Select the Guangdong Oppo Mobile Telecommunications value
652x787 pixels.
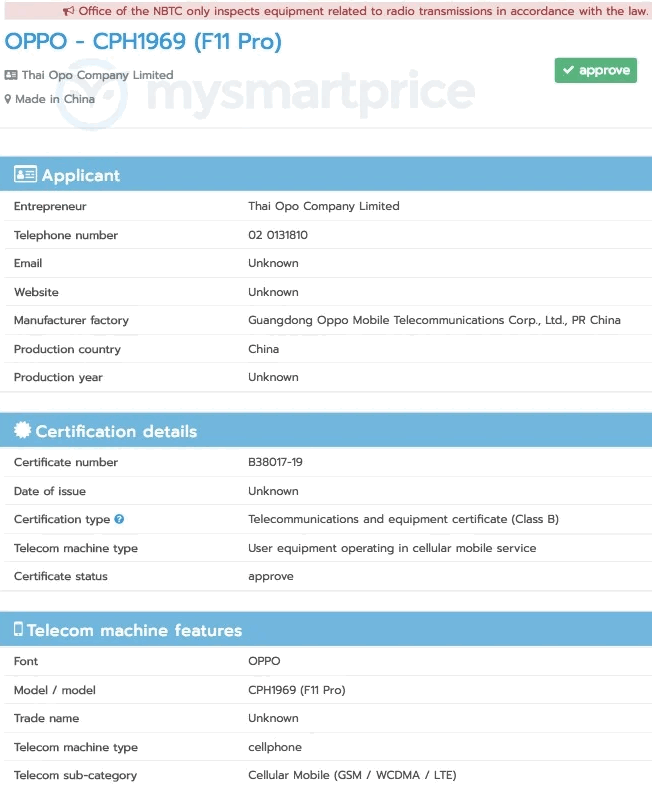(x=434, y=320)
